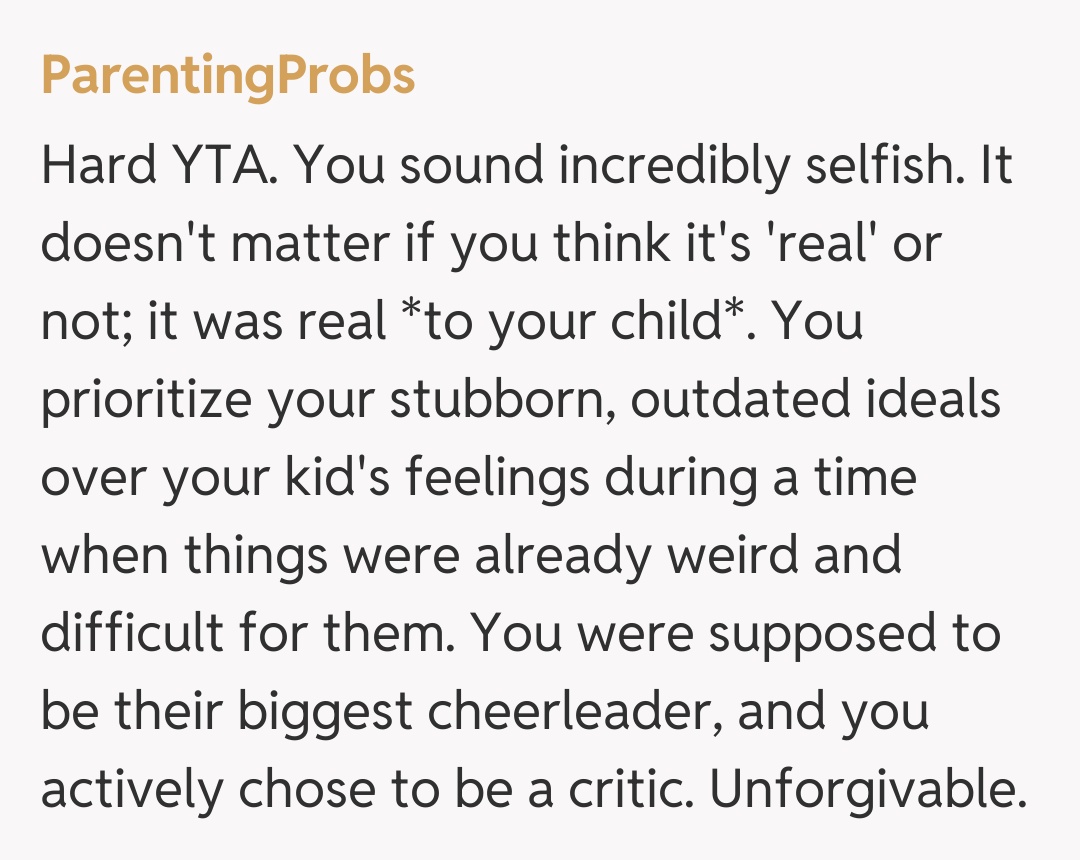
Task: Click the 'Hard YTA' verdict text
Action: point(156,166)
